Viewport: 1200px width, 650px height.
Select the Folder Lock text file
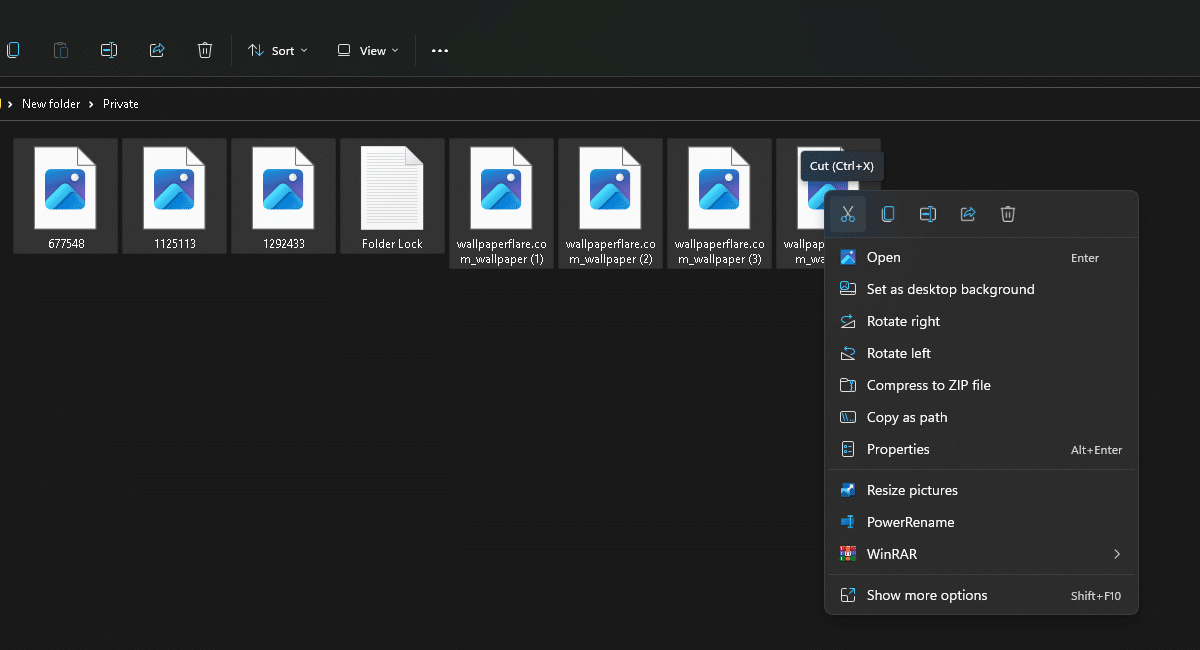coord(392,195)
